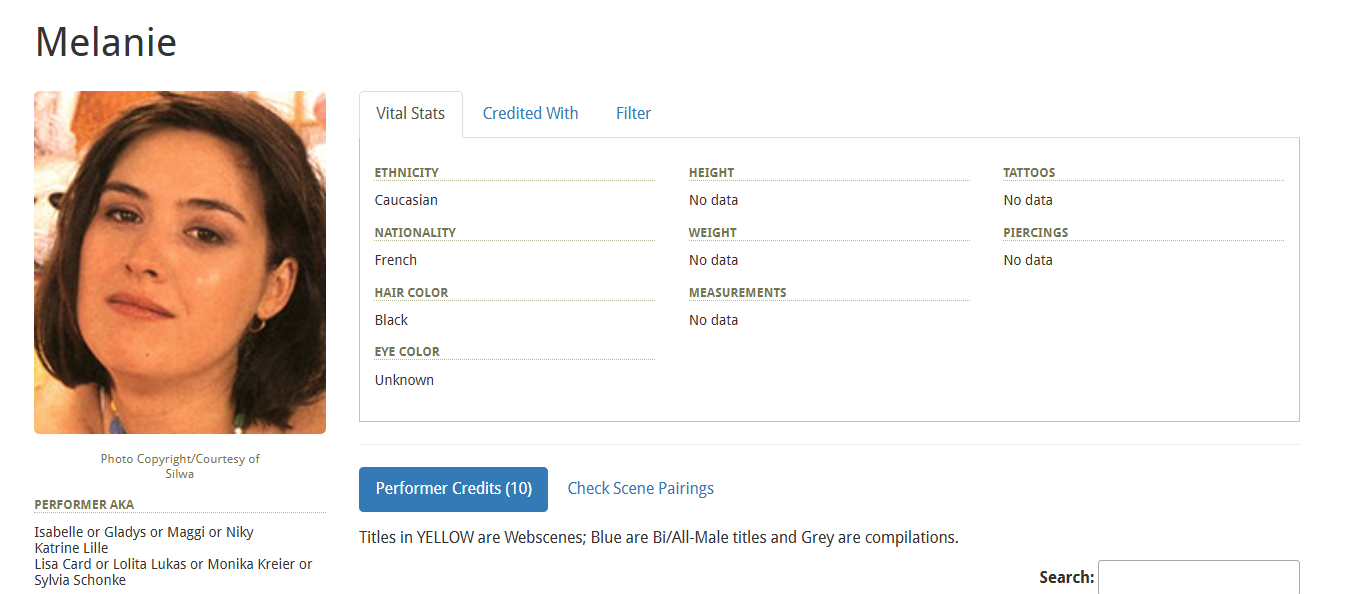
Task: Click the alias Niky
Action: coord(240,531)
